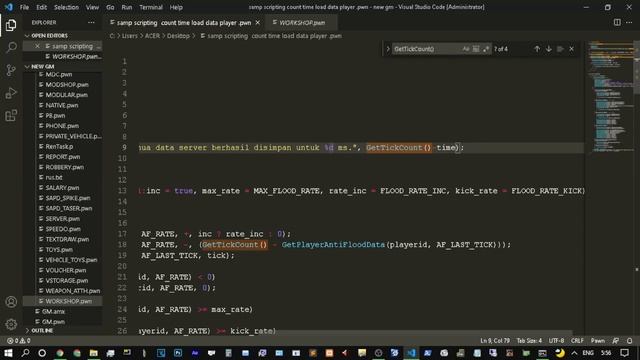640x360 pixels.
Task: Toggle Match Whole Word in find widget
Action: click(476, 49)
